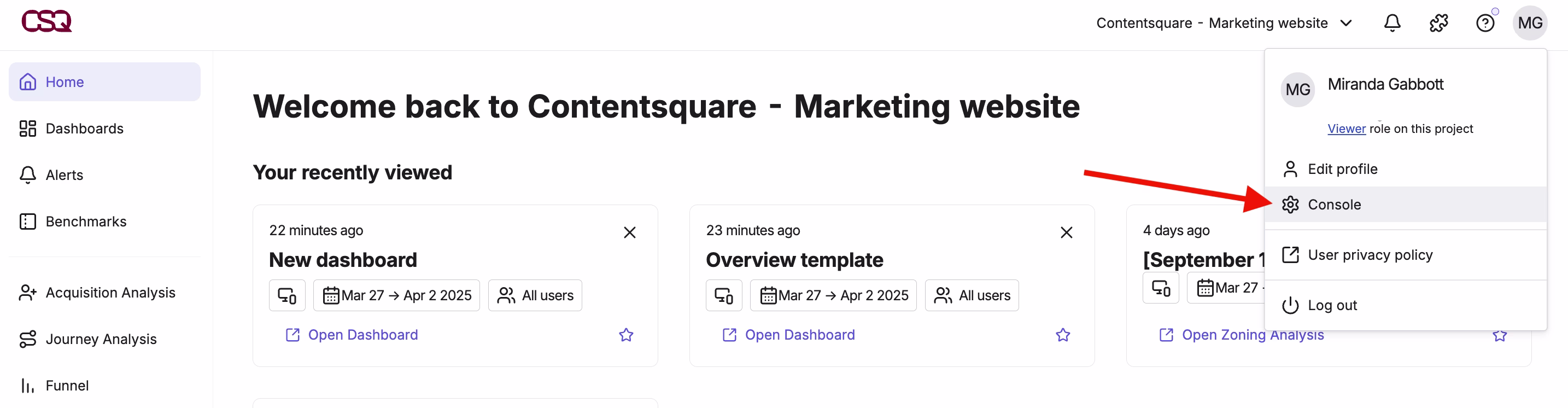1568x408 pixels.
Task: Open User privacy policy
Action: [x=1406, y=254]
